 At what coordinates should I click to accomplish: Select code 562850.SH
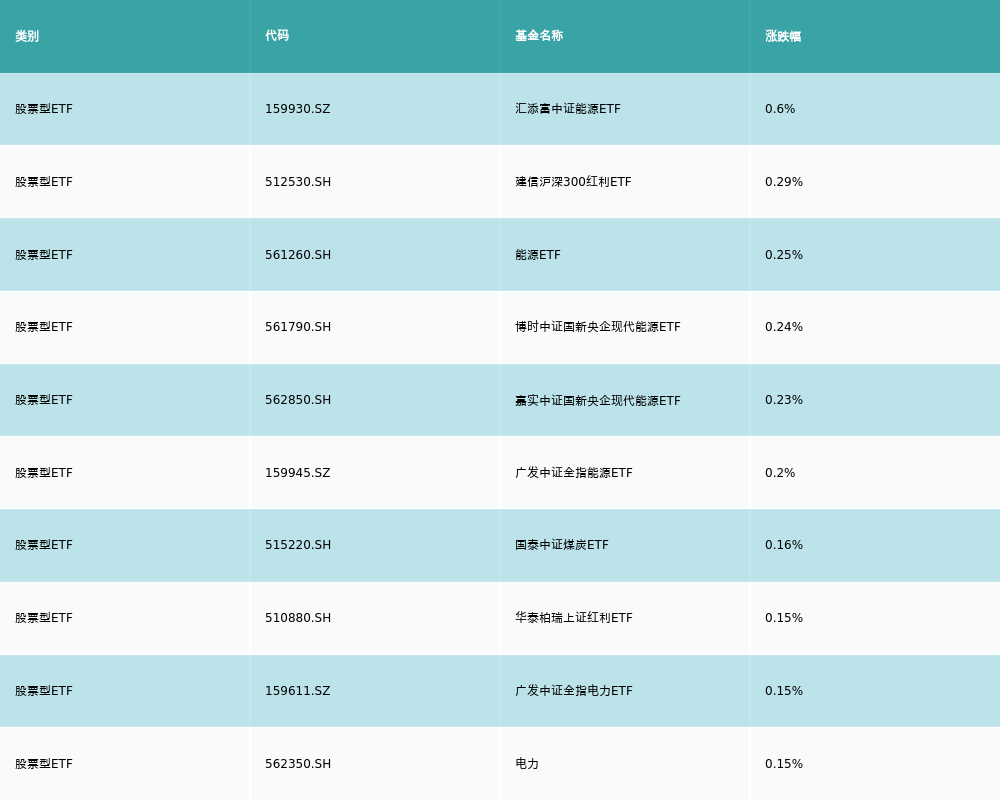pos(298,400)
